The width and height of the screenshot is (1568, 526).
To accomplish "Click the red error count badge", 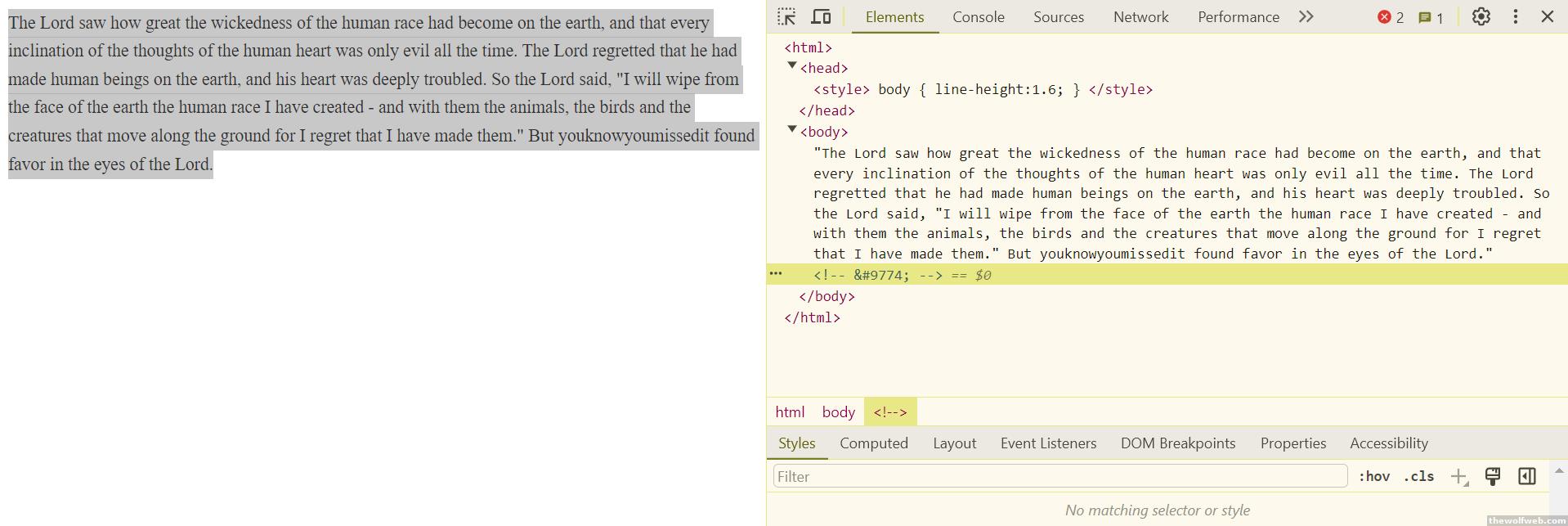I will 1391,17.
